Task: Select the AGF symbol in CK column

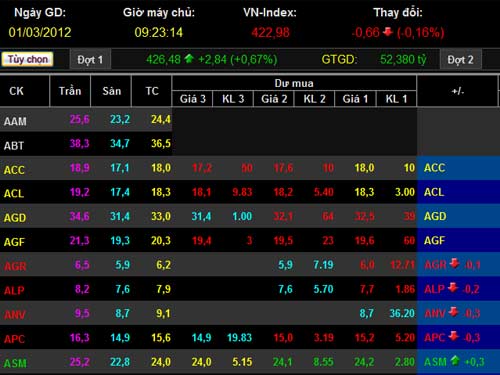Action: (14, 242)
